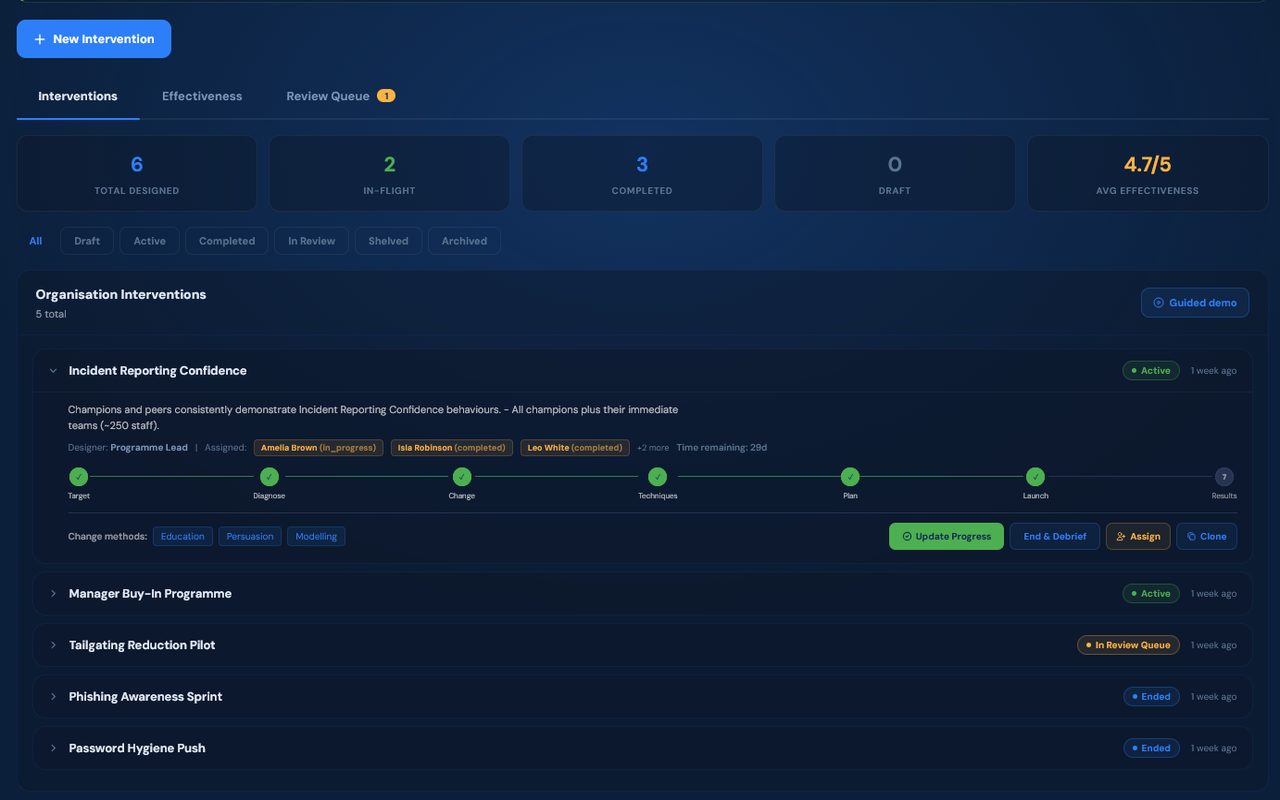Click the Time remaining: 29d text

tap(721, 448)
